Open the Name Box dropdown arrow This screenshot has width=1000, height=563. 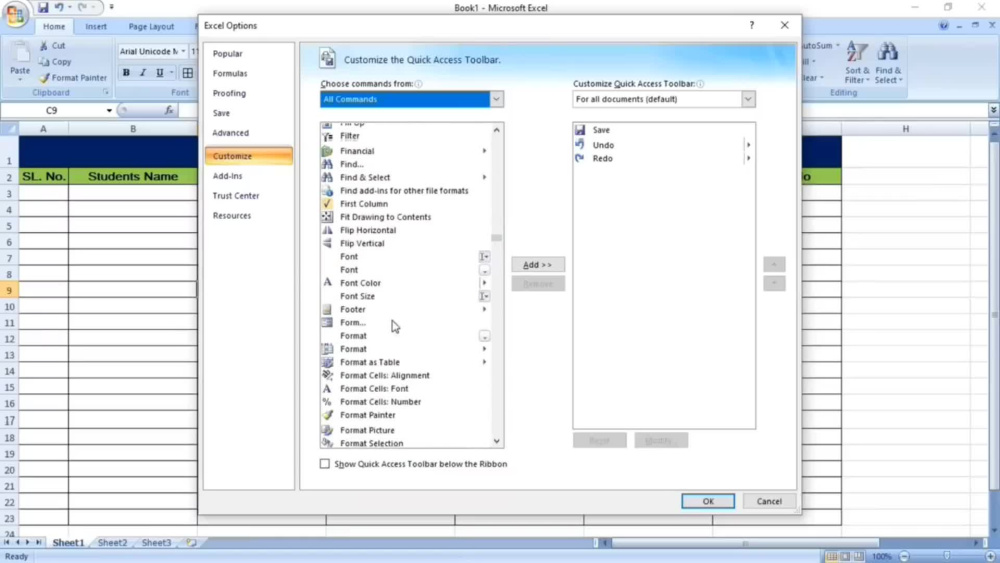coord(109,110)
